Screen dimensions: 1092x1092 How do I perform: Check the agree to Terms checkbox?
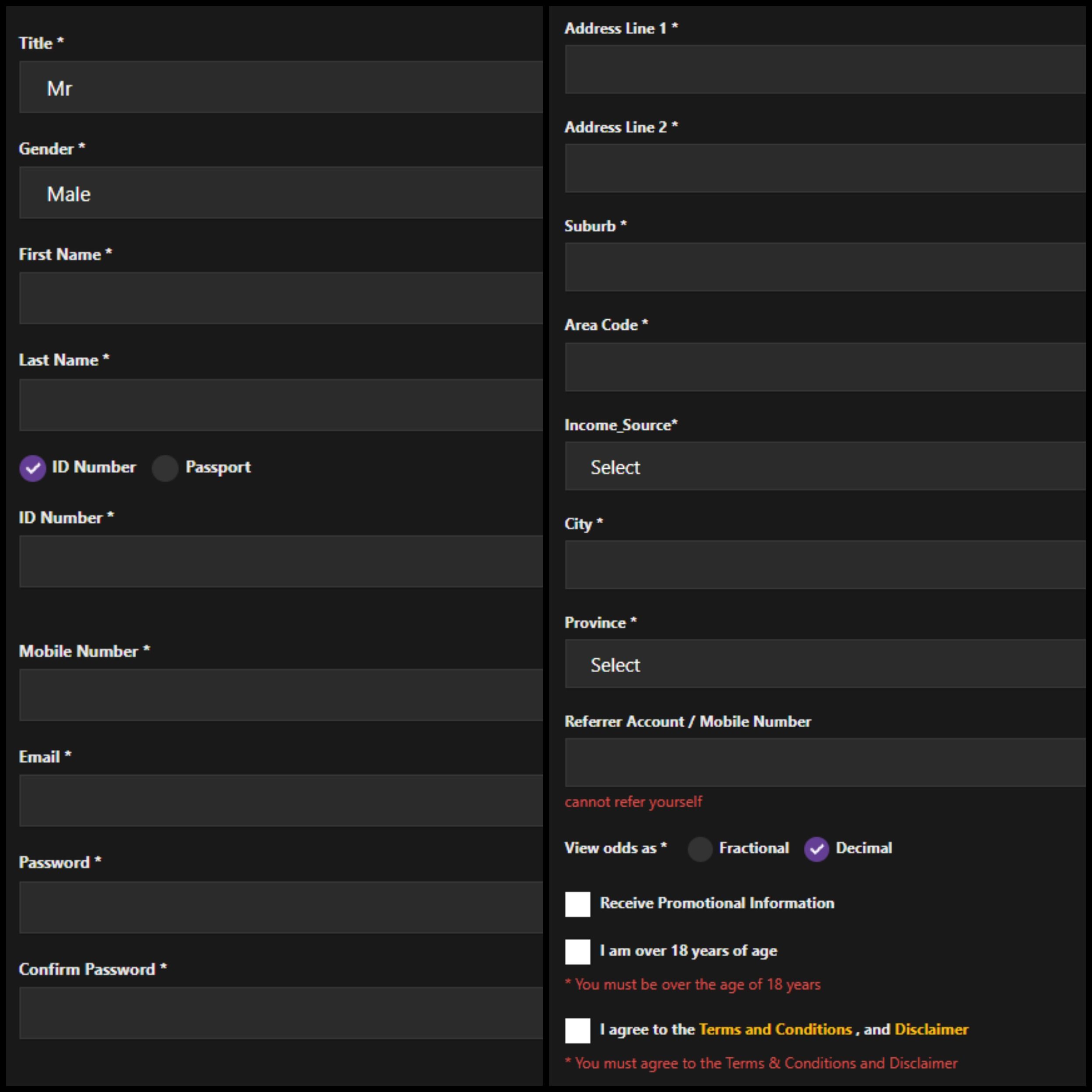[x=577, y=1030]
